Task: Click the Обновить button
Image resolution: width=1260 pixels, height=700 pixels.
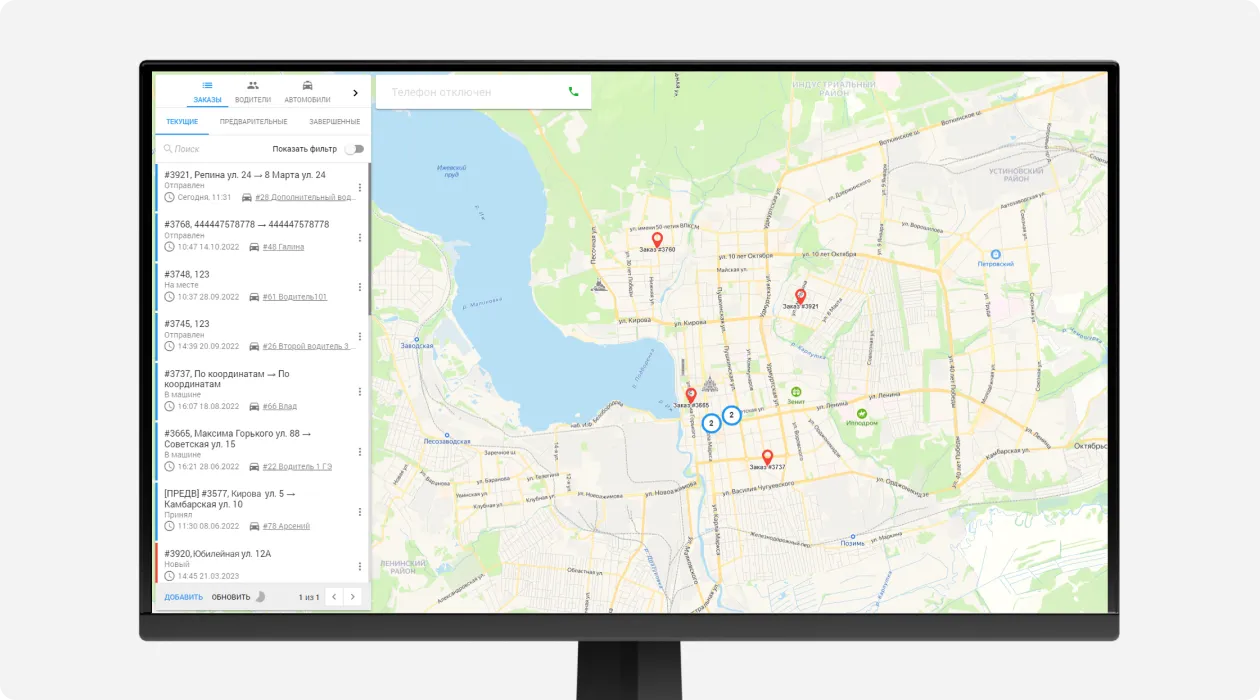Action: click(x=231, y=597)
